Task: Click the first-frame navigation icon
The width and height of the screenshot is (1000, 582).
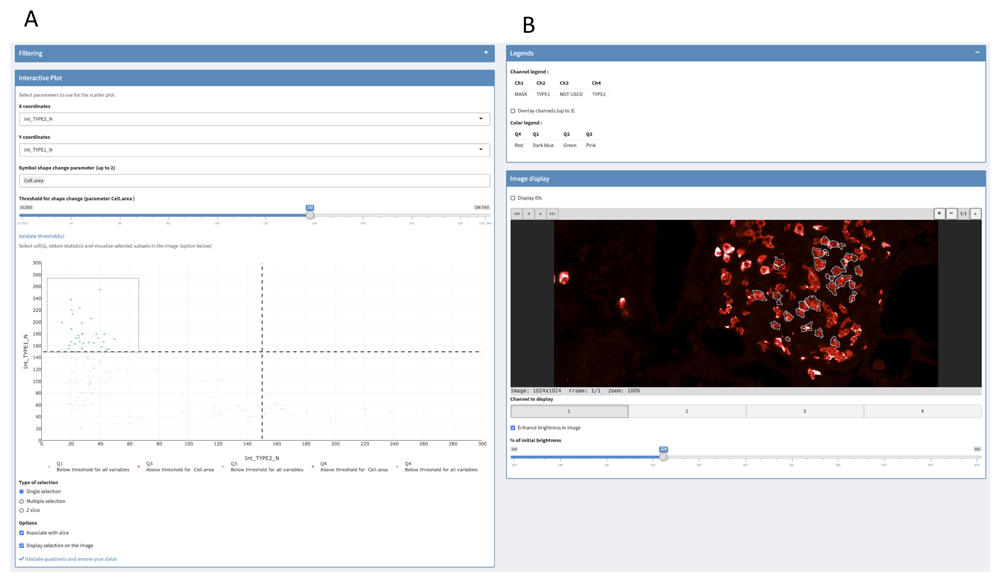Action: point(517,213)
